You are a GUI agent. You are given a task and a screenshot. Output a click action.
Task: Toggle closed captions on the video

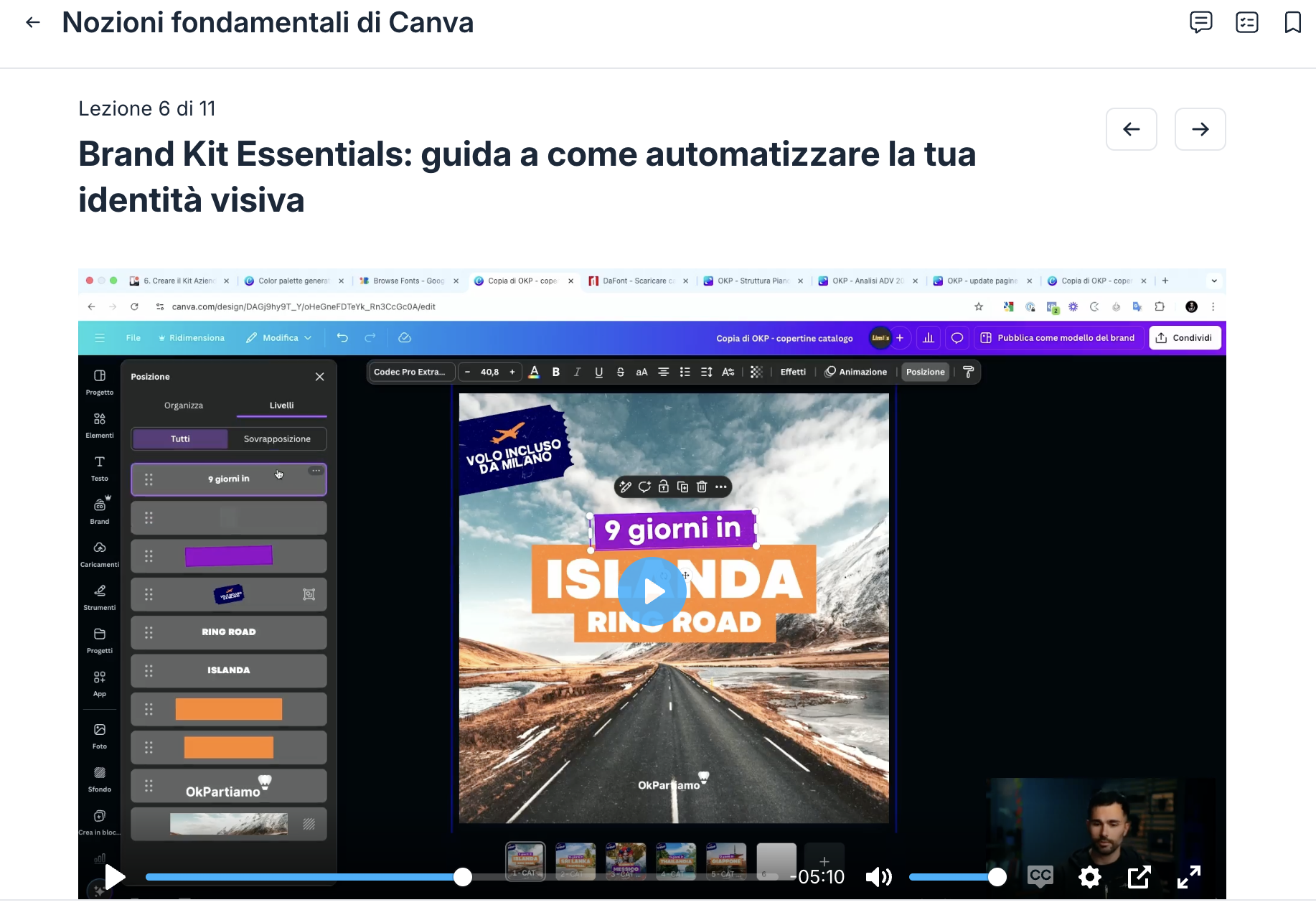pyautogui.click(x=1040, y=876)
